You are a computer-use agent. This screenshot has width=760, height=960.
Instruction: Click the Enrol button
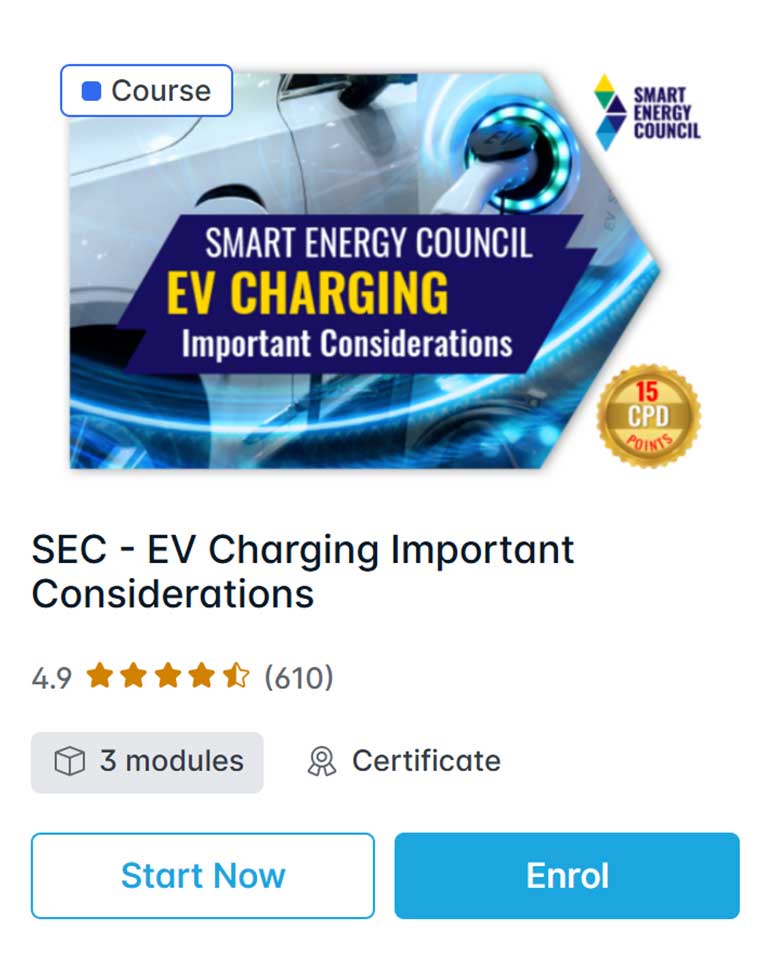tap(567, 876)
